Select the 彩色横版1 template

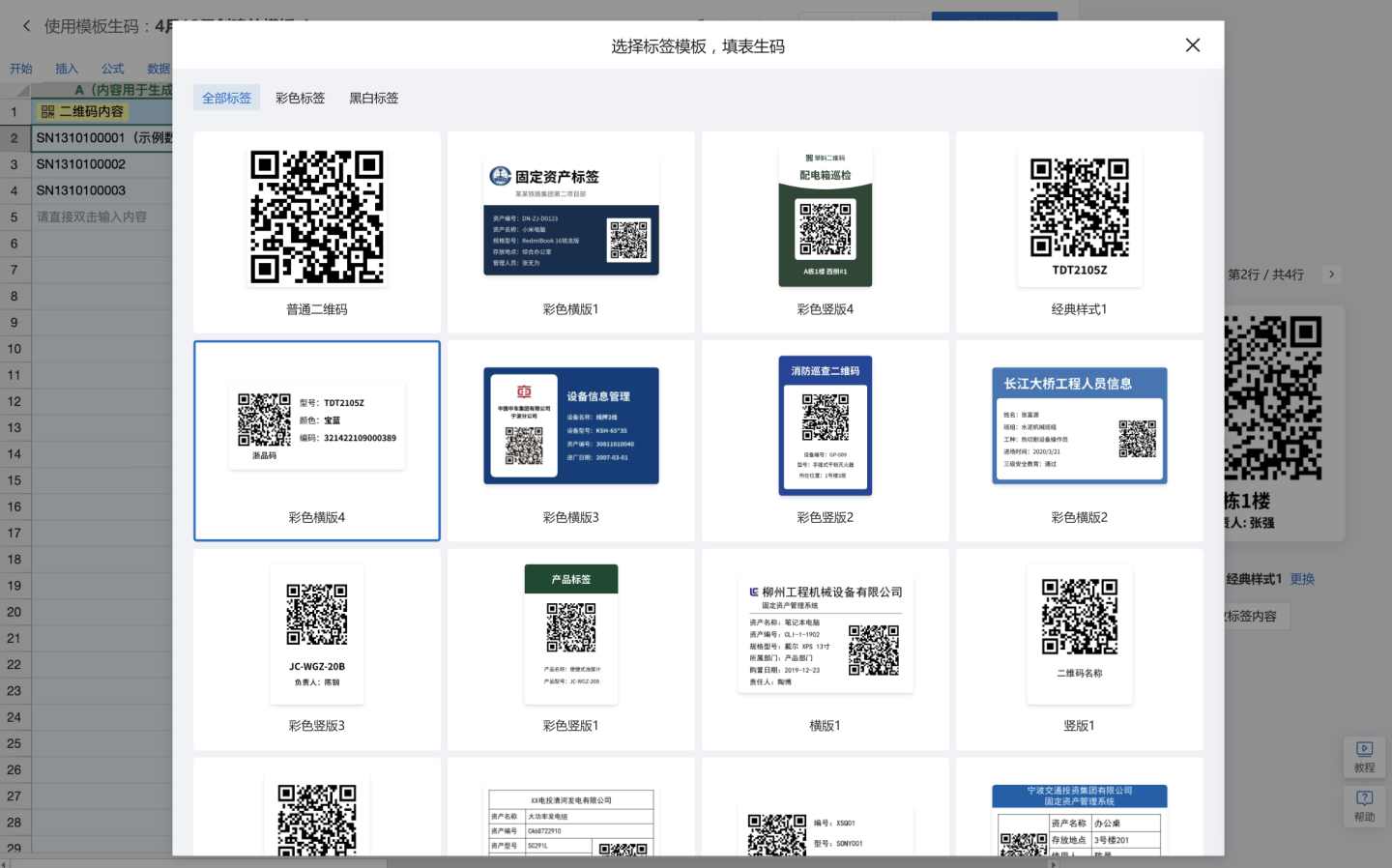tap(571, 232)
